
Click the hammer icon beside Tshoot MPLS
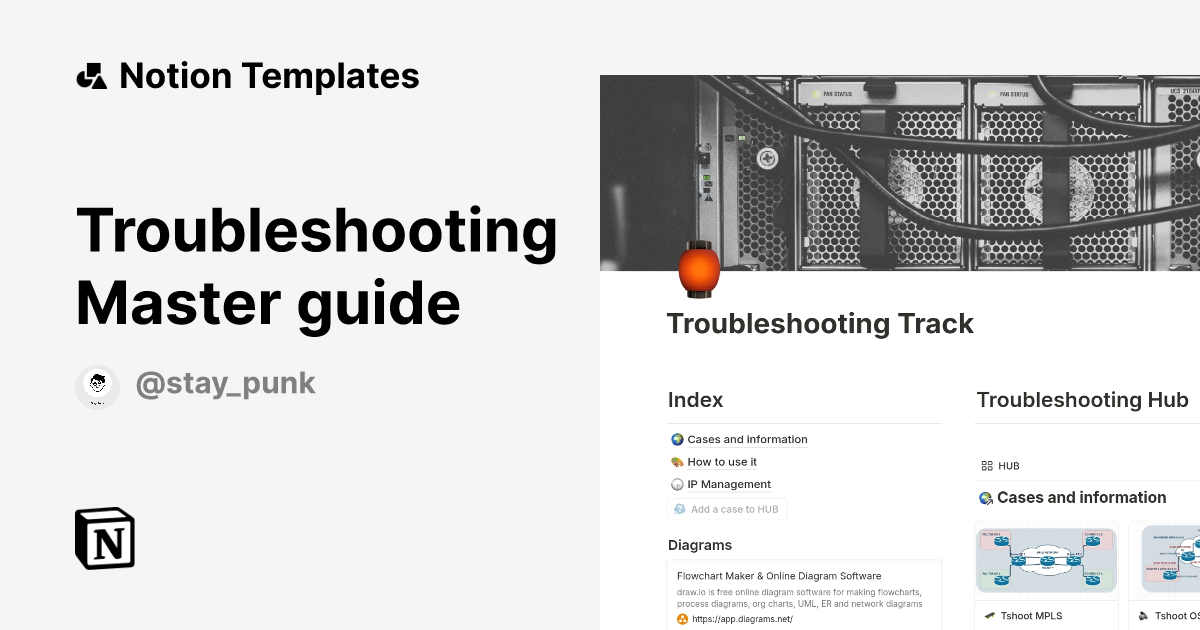point(991,615)
